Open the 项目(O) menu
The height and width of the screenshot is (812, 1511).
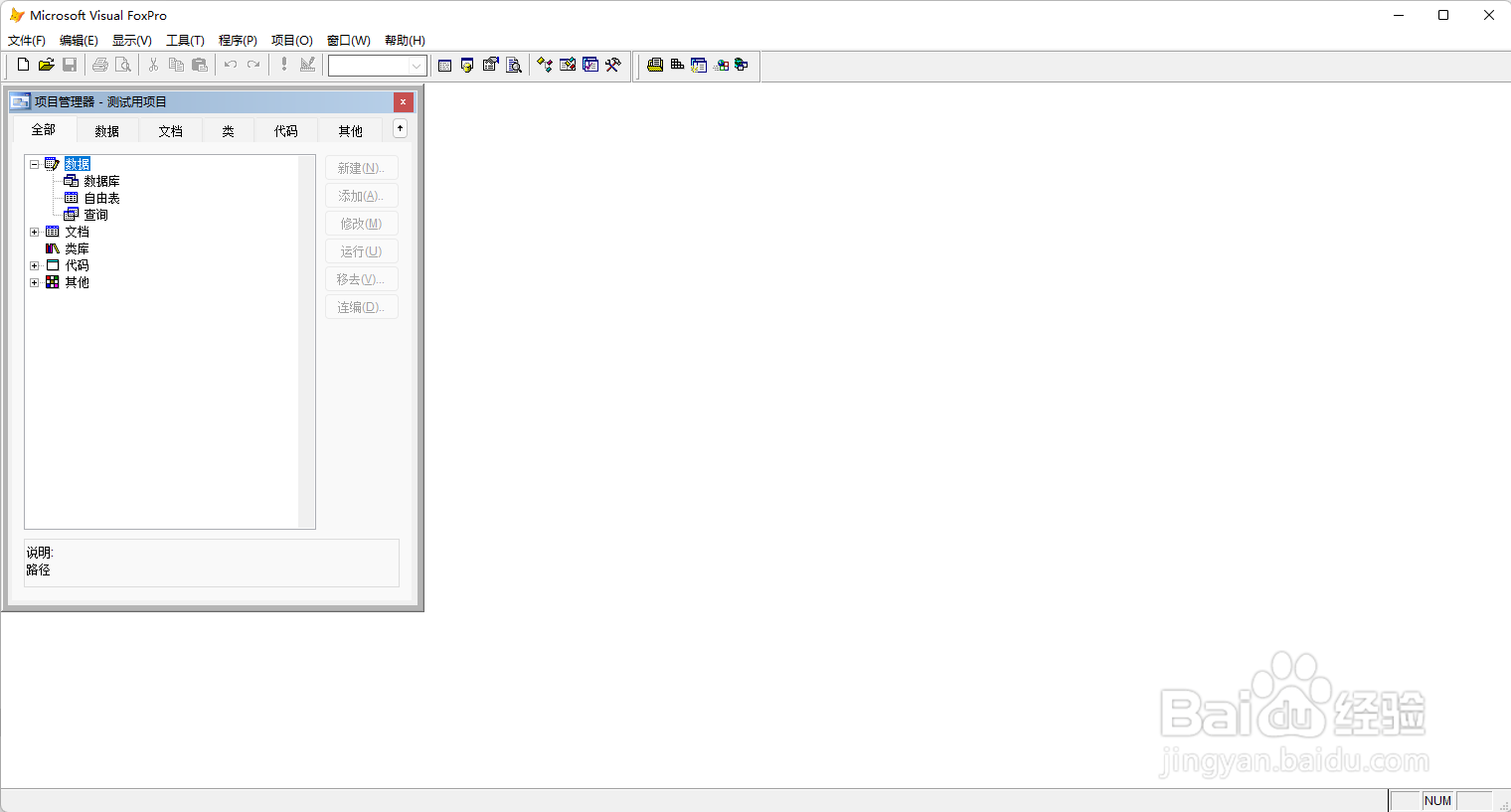click(292, 41)
